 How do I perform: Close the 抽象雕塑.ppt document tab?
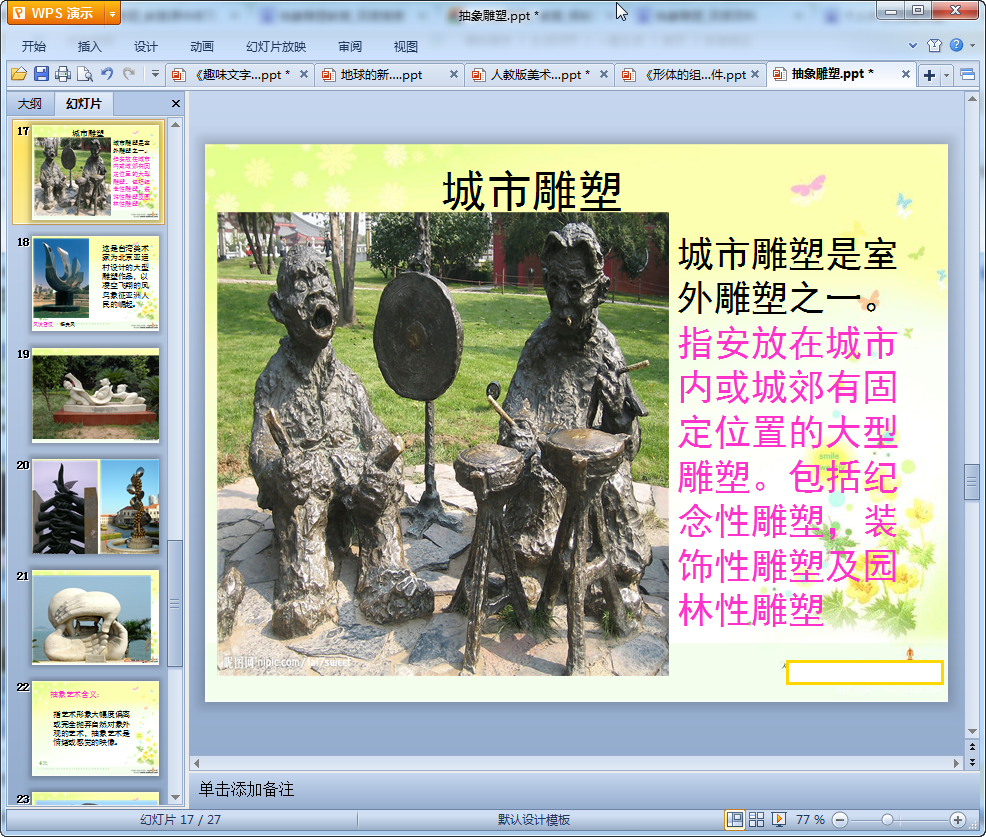coord(906,74)
